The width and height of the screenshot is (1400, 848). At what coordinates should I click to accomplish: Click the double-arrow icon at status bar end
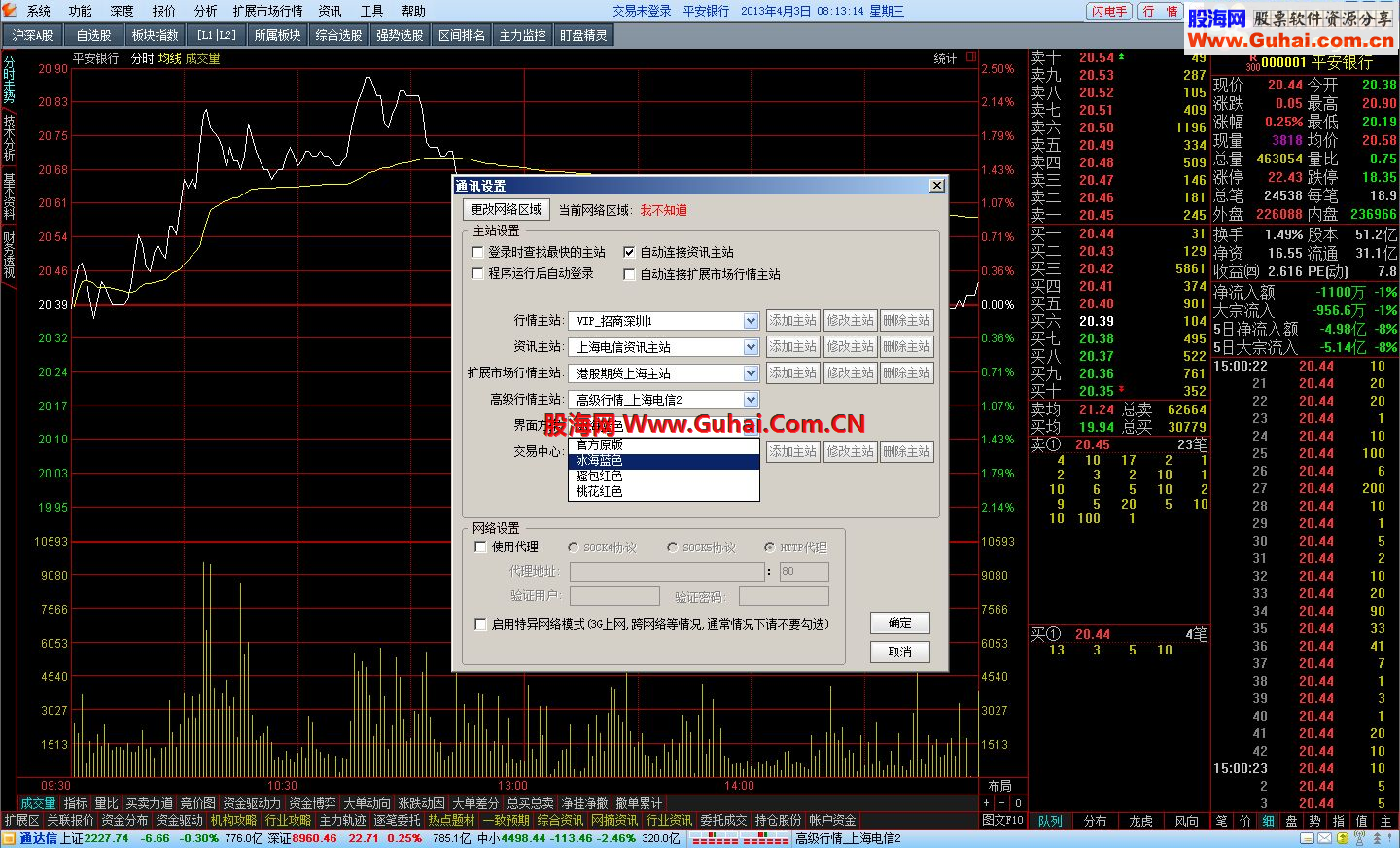1377,838
